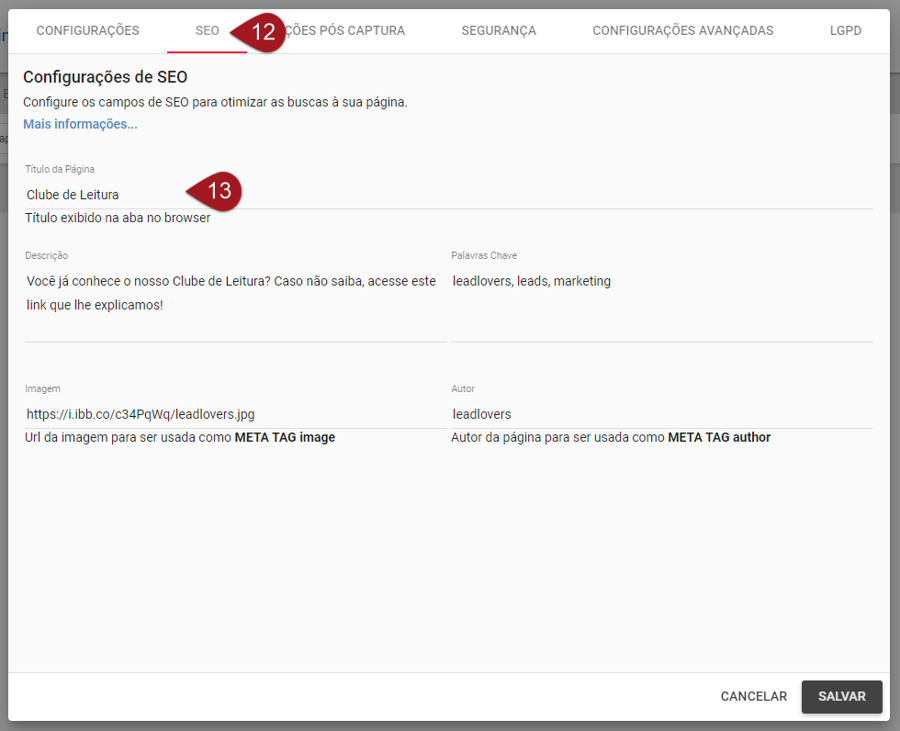This screenshot has width=900, height=731.
Task: Go to the Segurança tab
Action: point(498,31)
